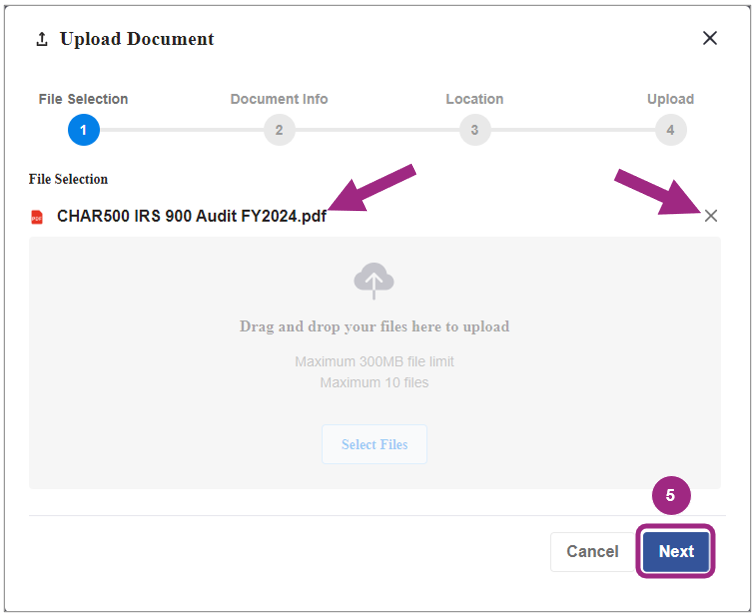Close the Upload Document dialog

click(710, 38)
